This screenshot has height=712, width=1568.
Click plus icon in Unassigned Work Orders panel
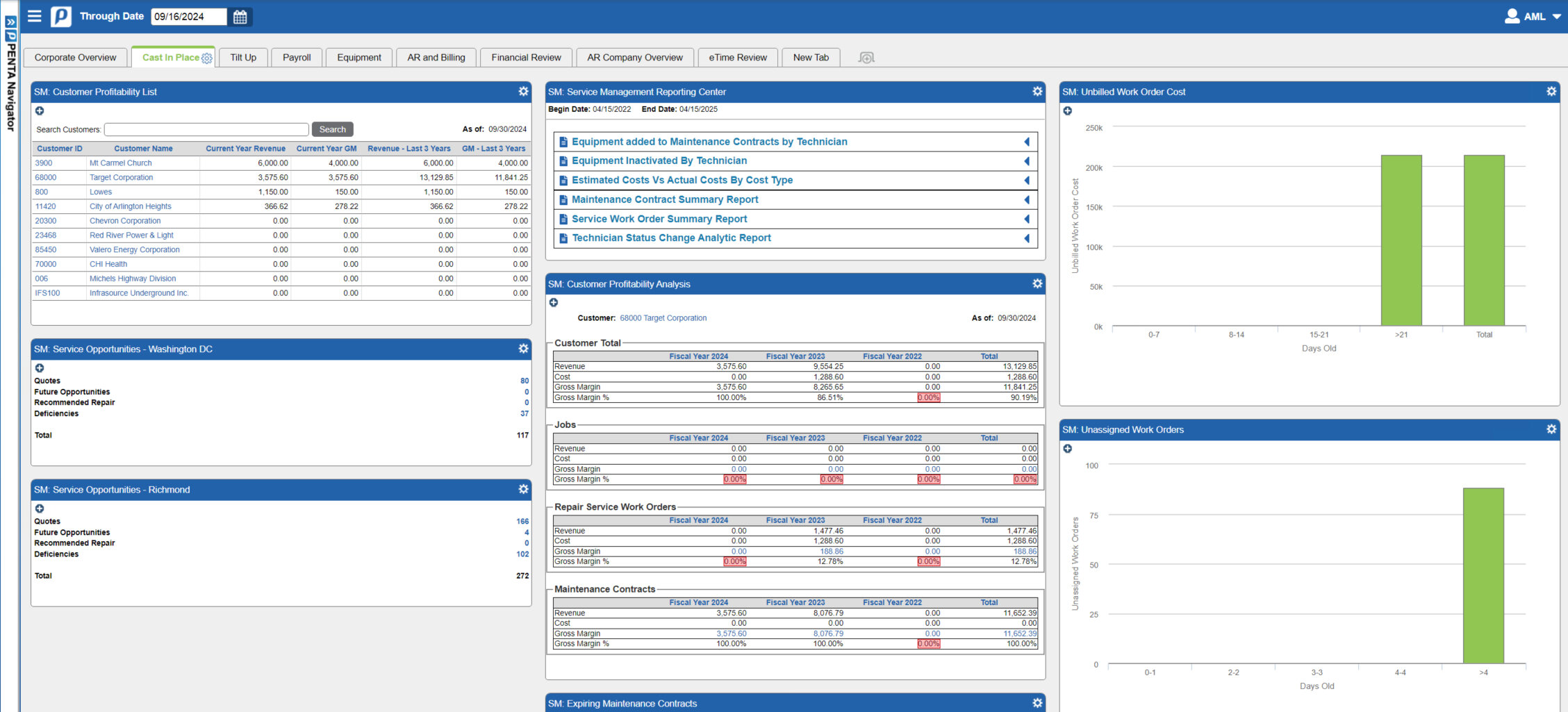(x=1068, y=449)
